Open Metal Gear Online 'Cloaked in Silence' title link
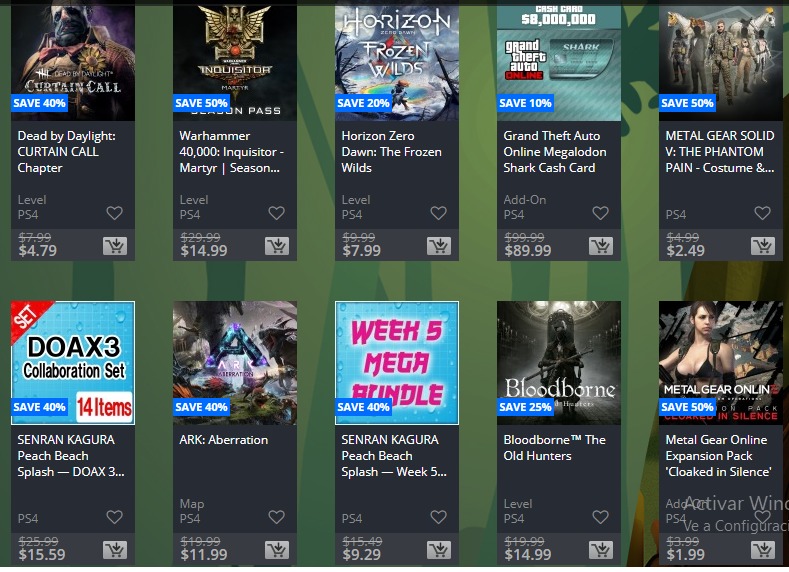Viewport: 789px width, 572px height. [719, 456]
